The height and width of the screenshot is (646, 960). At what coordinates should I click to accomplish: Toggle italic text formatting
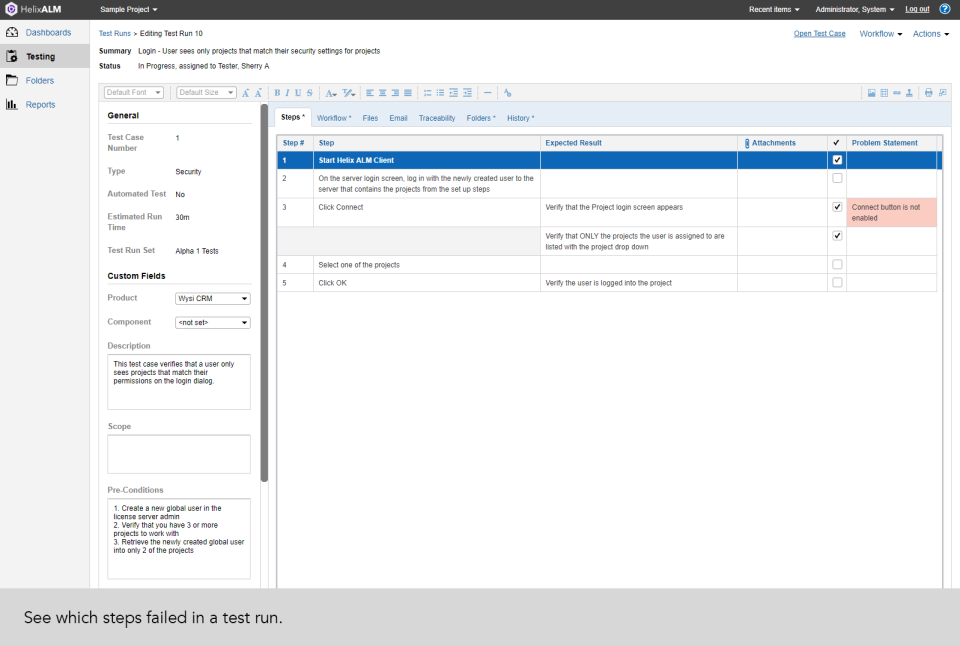point(288,92)
